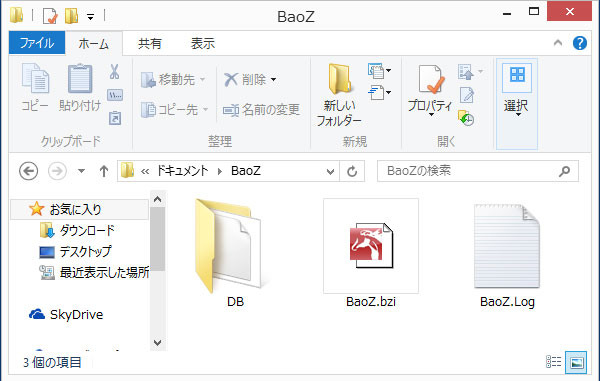Viewport: 600px width, 381px height.
Task: Click the window folder icon in title bar
Action: 16,15
